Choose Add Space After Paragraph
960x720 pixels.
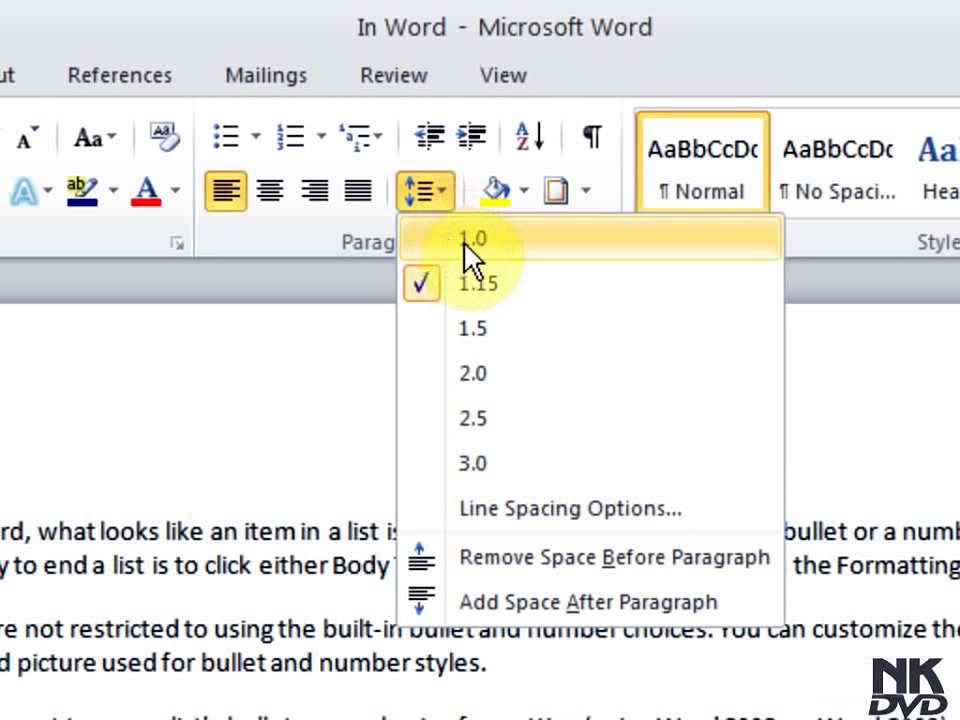click(590, 602)
